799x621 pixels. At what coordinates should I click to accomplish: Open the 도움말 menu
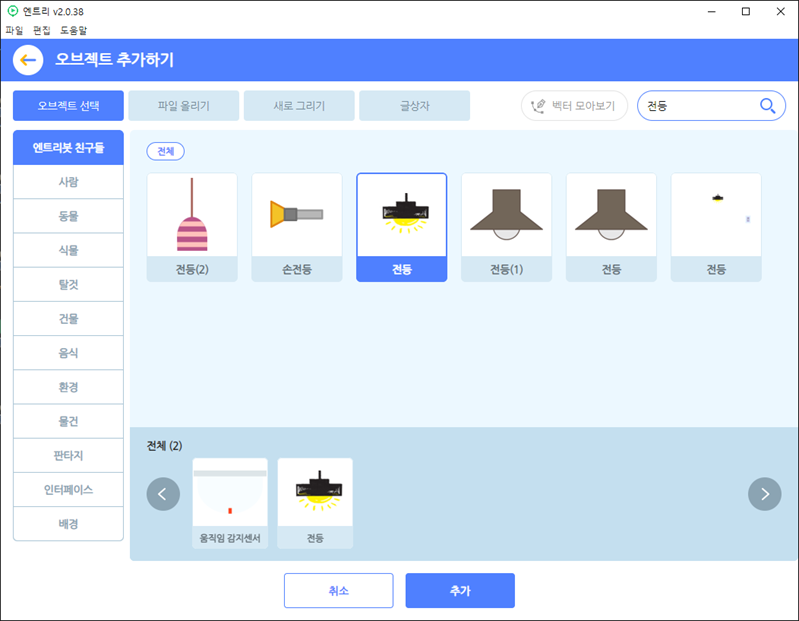click(x=73, y=30)
